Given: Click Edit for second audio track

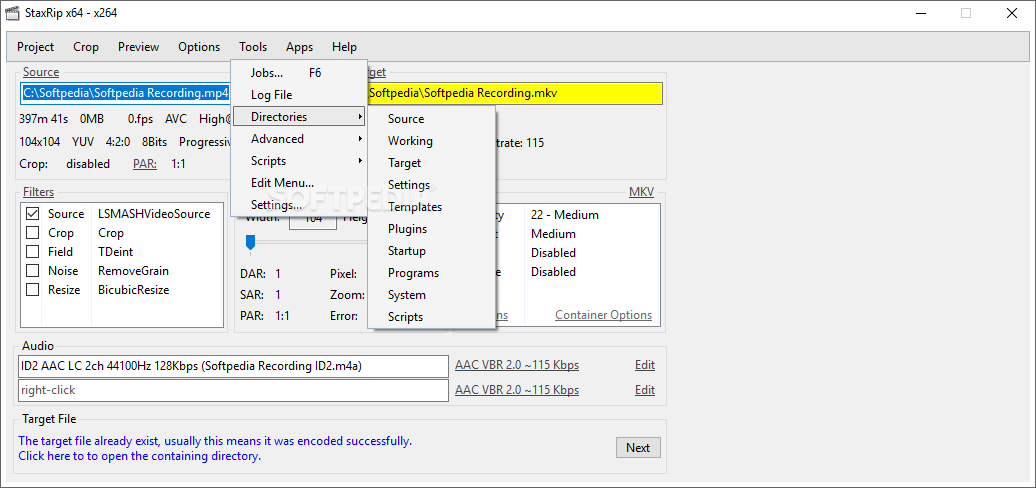Looking at the screenshot, I should point(645,390).
